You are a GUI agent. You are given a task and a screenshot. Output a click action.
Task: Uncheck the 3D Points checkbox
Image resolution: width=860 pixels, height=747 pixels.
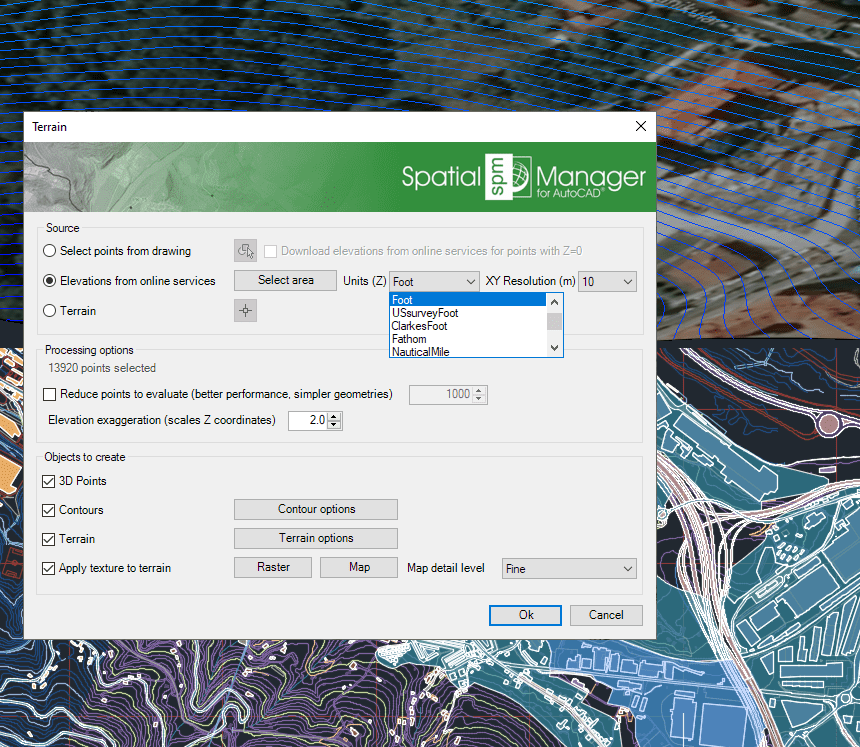[50, 481]
